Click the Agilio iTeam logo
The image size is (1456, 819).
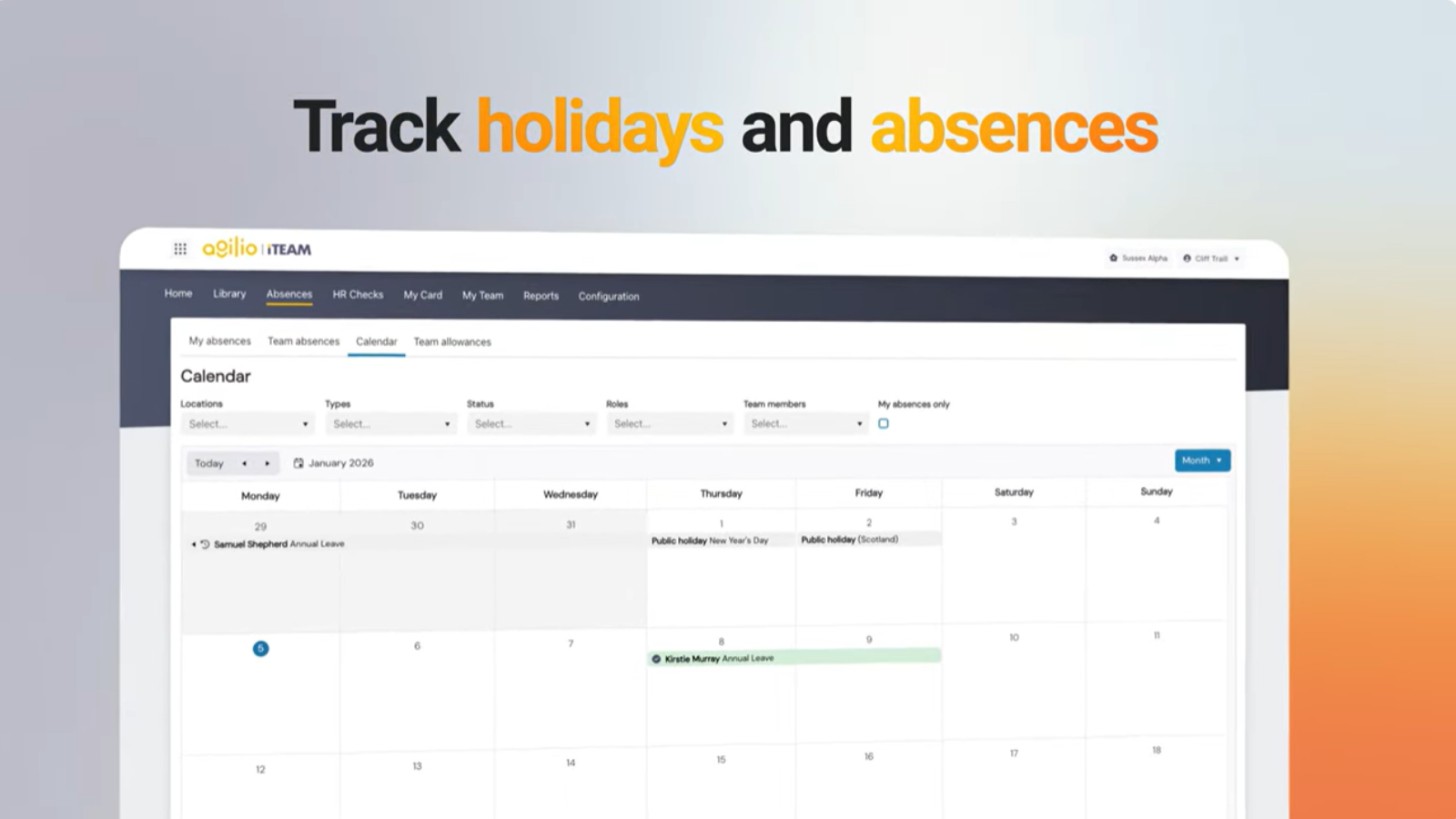(257, 248)
